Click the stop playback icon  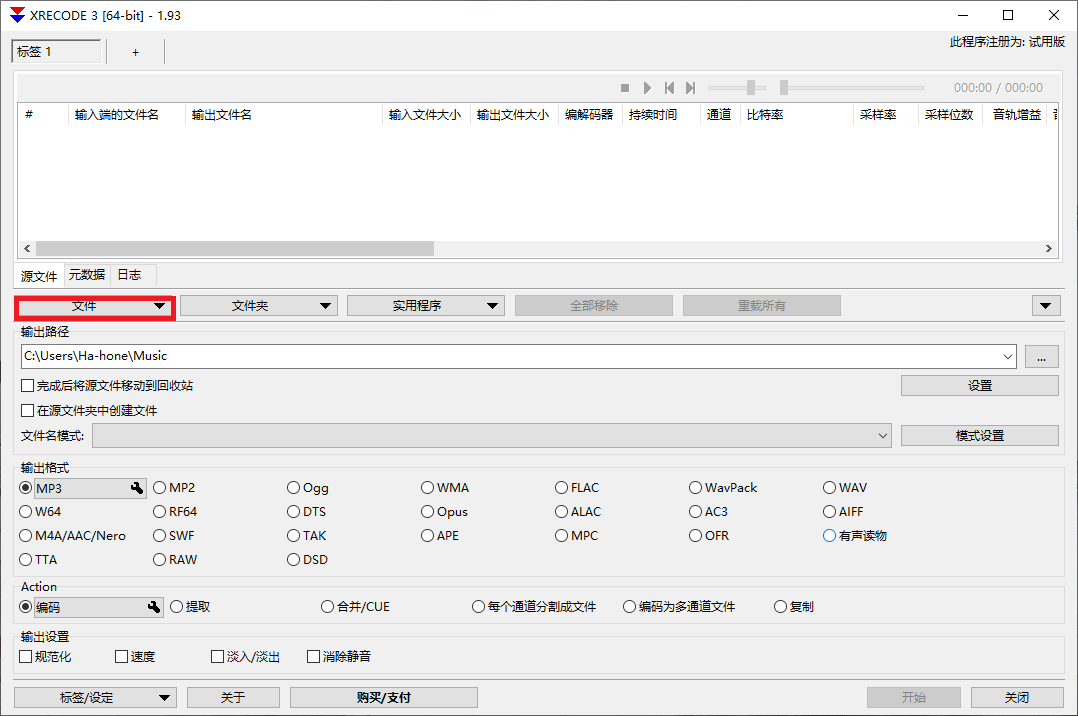625,88
